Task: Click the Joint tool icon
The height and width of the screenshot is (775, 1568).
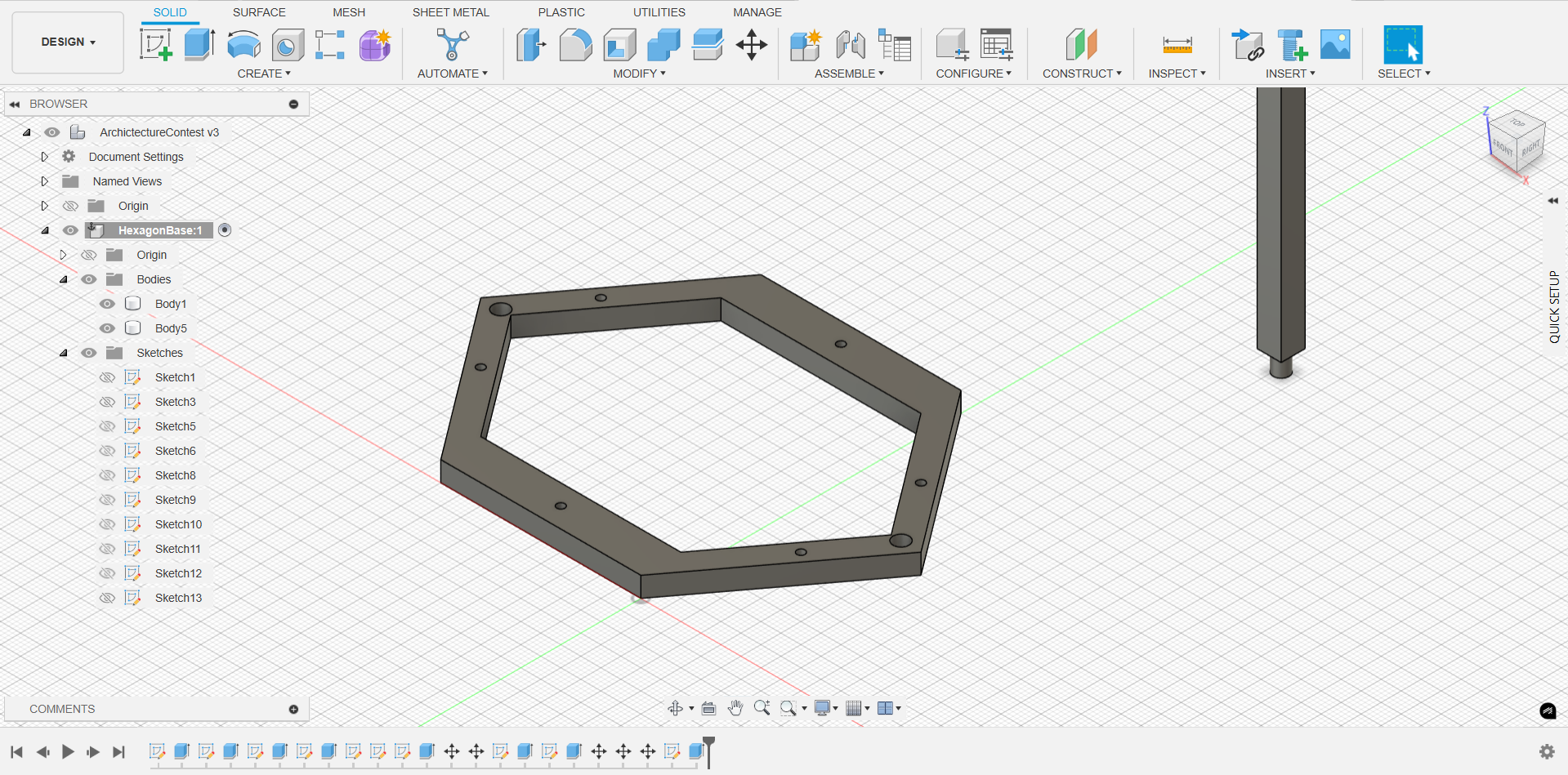Action: (851, 45)
